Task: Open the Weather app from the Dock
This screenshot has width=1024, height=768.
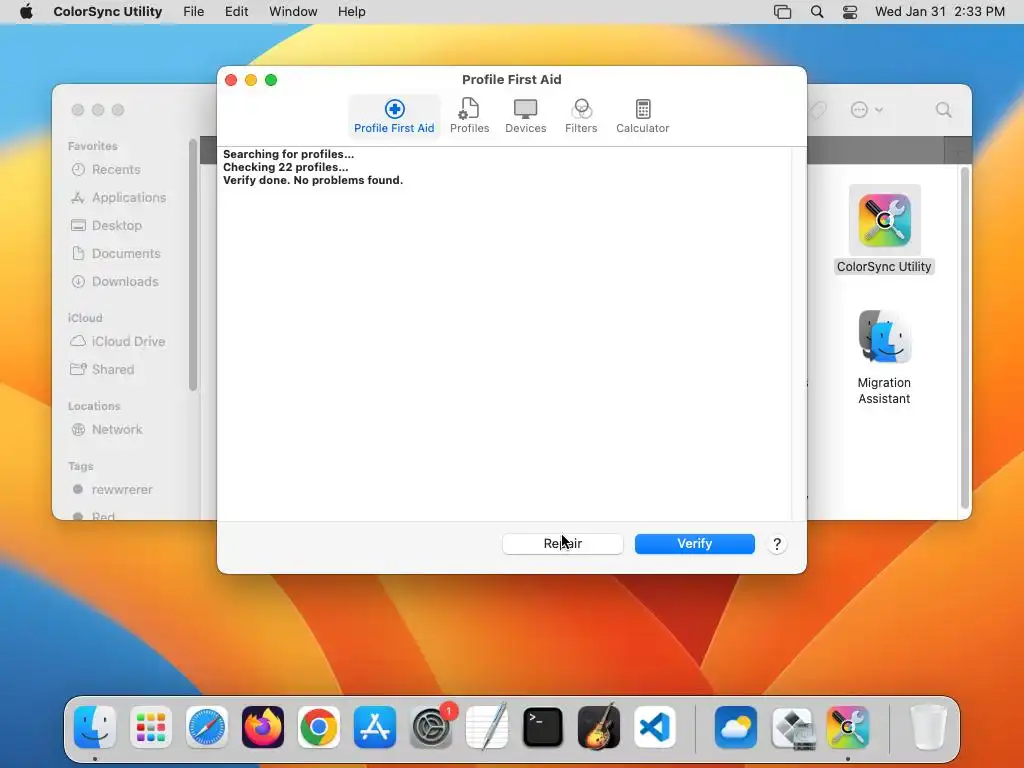Action: point(736,727)
